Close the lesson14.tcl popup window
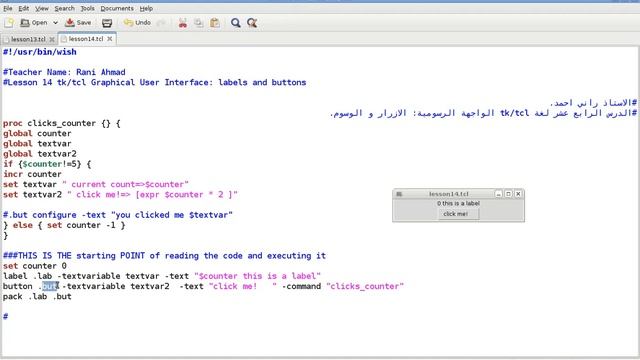Screen dimensions: 640x360 point(518,194)
